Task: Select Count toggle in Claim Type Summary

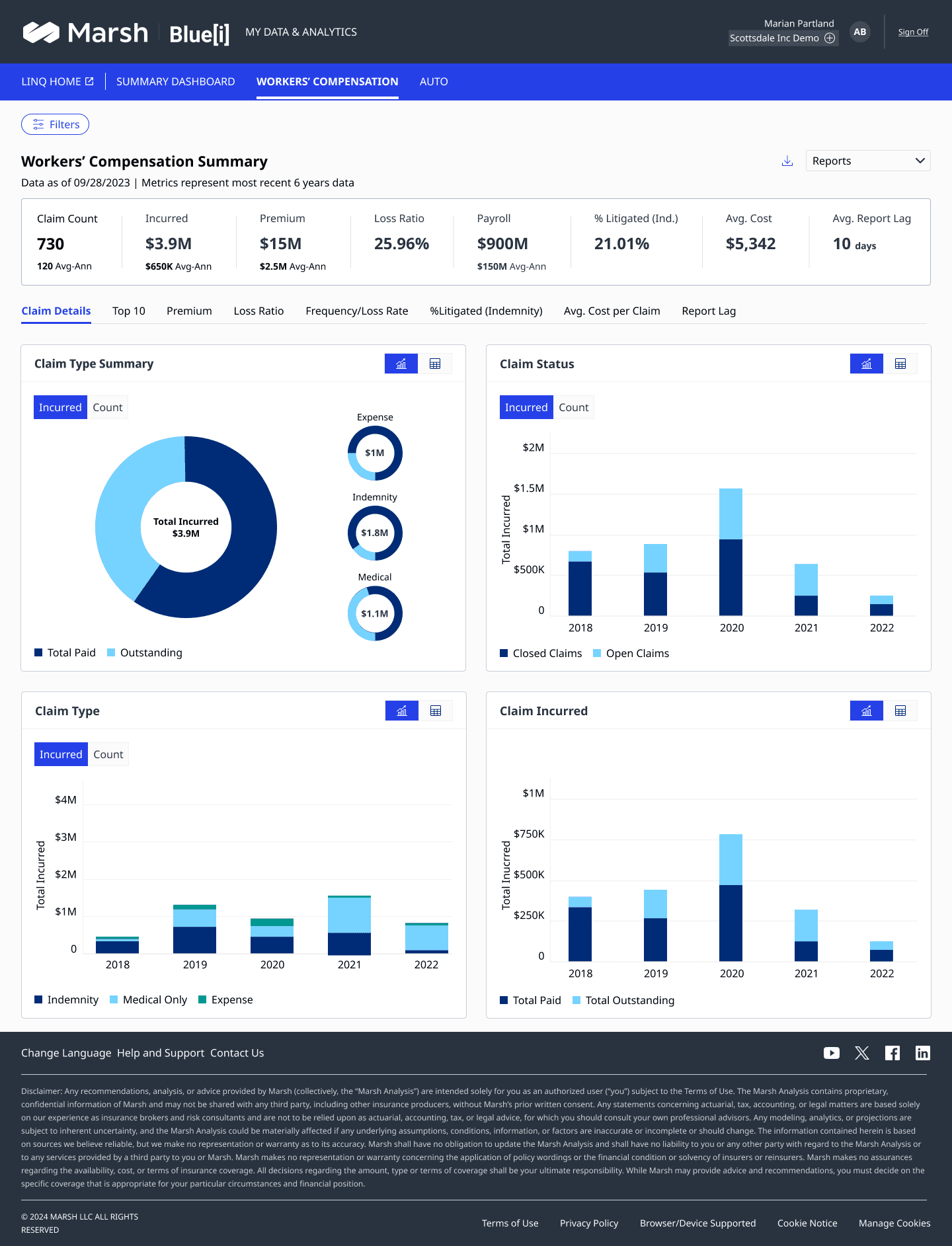Action: click(108, 407)
